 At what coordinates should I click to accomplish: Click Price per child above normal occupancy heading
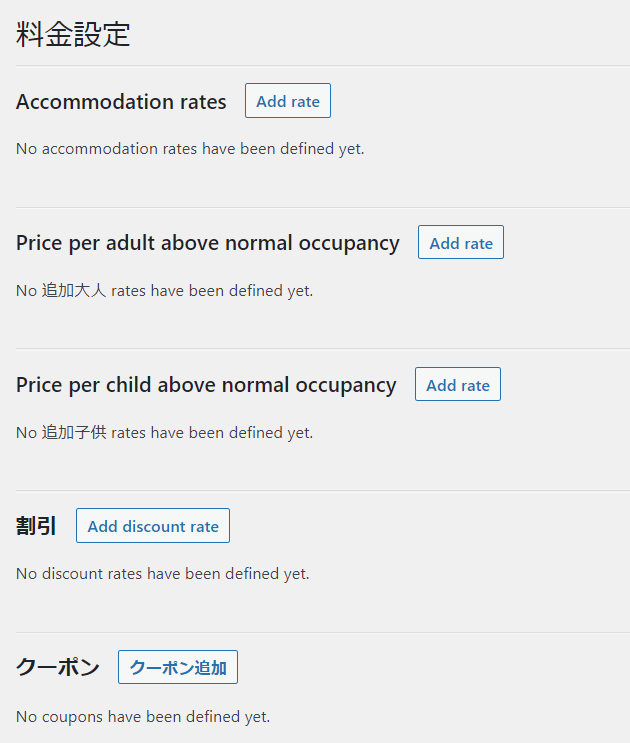(x=206, y=385)
